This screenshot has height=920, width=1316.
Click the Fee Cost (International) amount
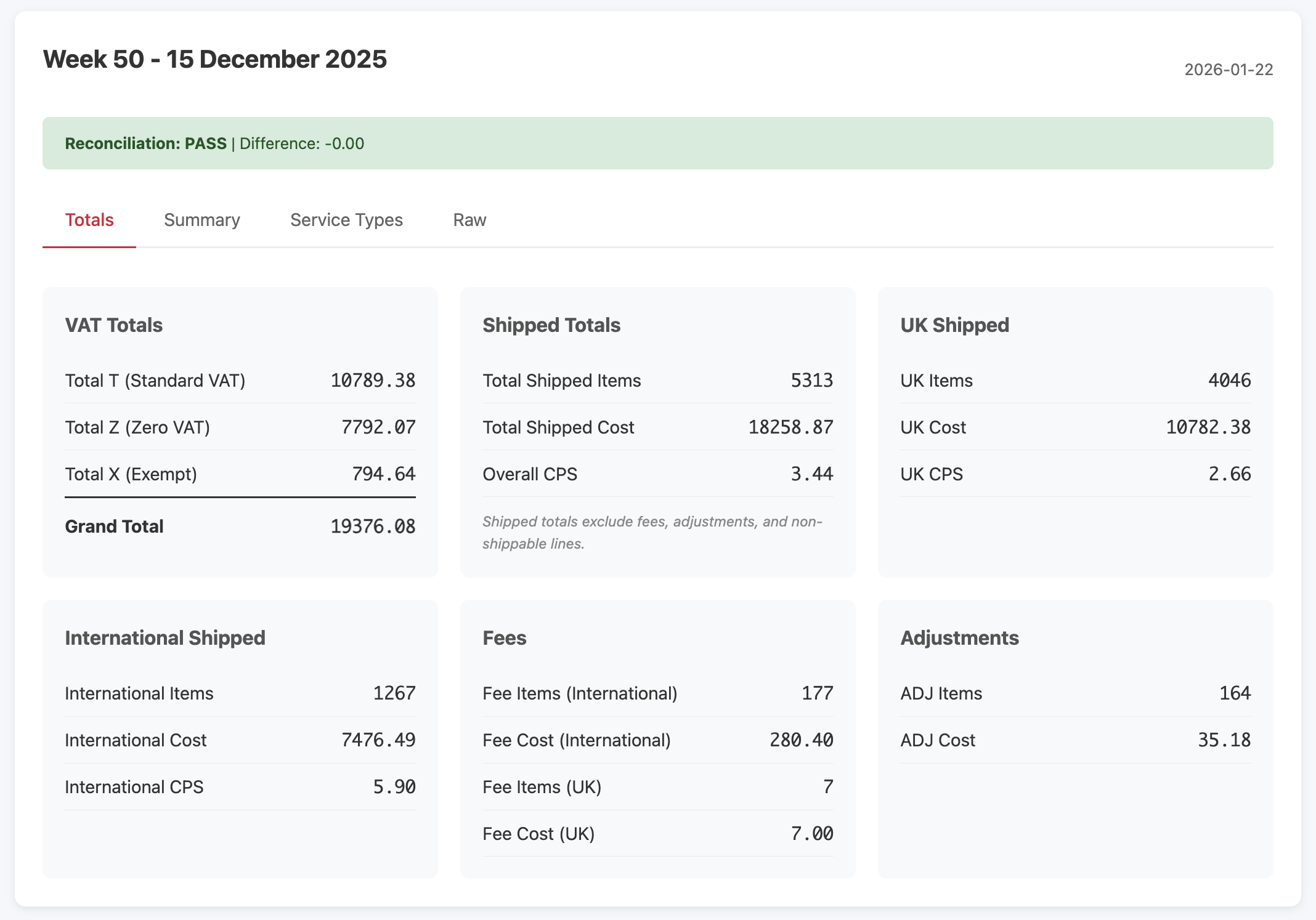click(801, 740)
